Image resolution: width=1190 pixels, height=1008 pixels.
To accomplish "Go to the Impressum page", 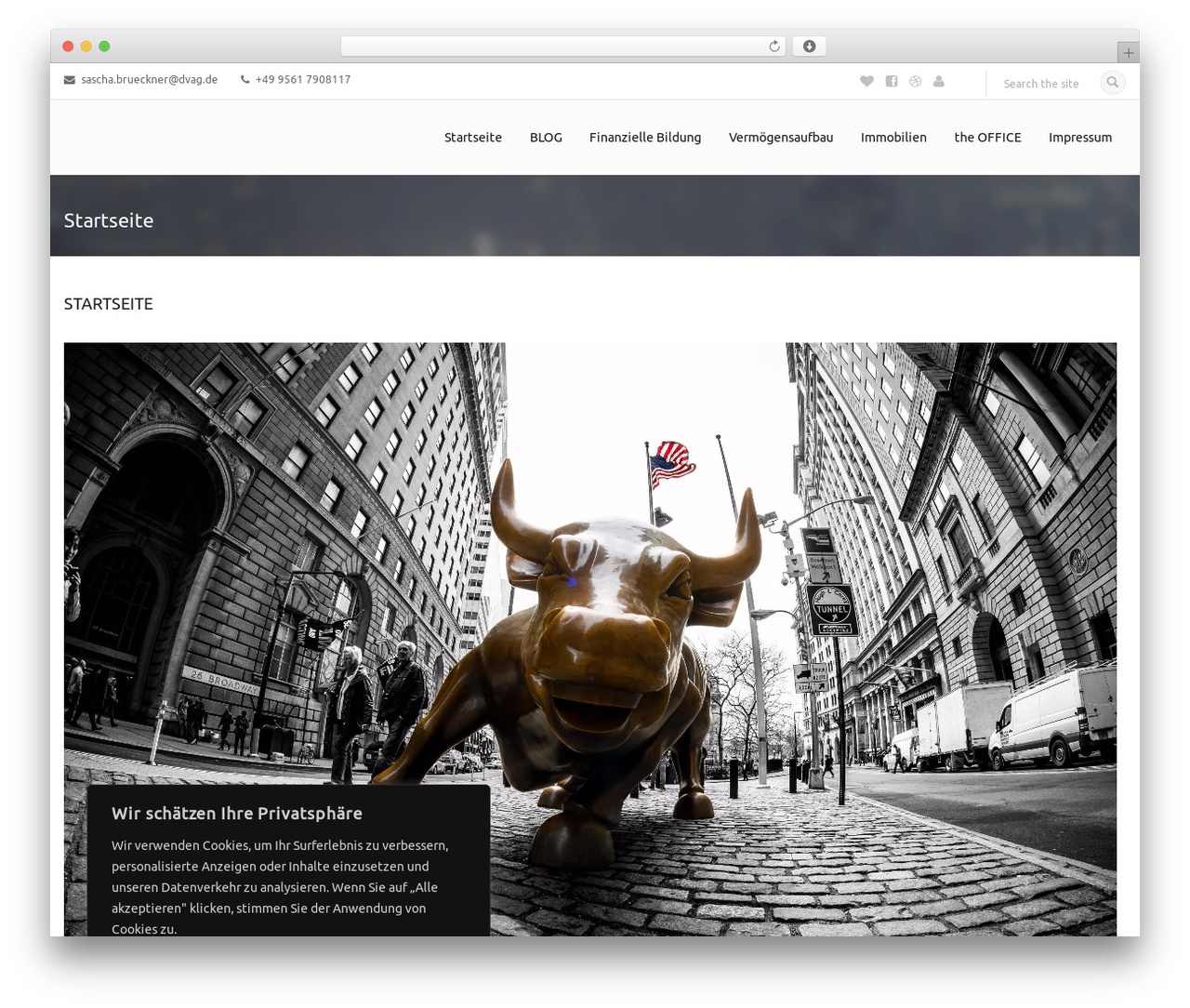I will click(1080, 138).
